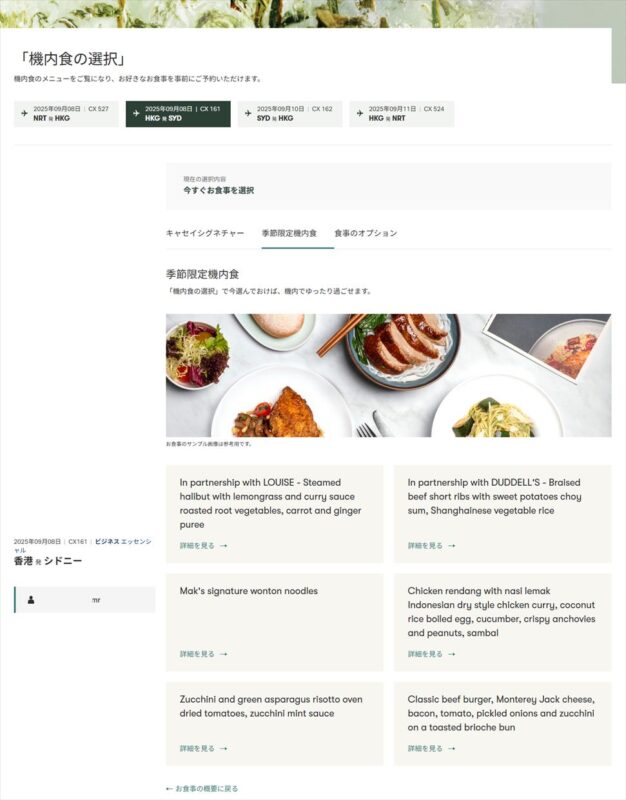Open the キャセイシグネチャー tab
Viewport: 626px width, 800px height.
click(x=205, y=233)
